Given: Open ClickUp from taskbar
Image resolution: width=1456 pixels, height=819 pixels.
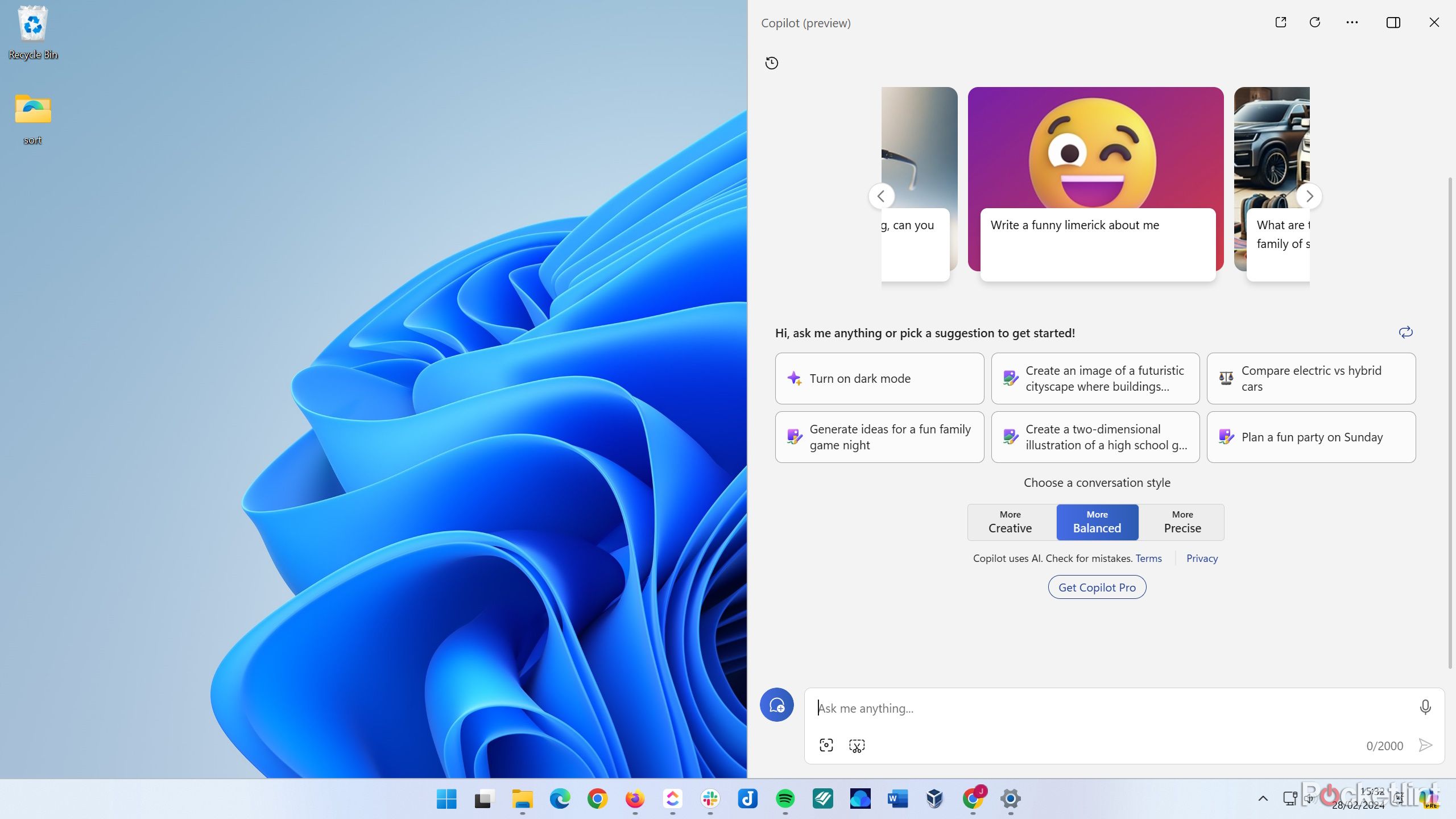Looking at the screenshot, I should click(672, 799).
